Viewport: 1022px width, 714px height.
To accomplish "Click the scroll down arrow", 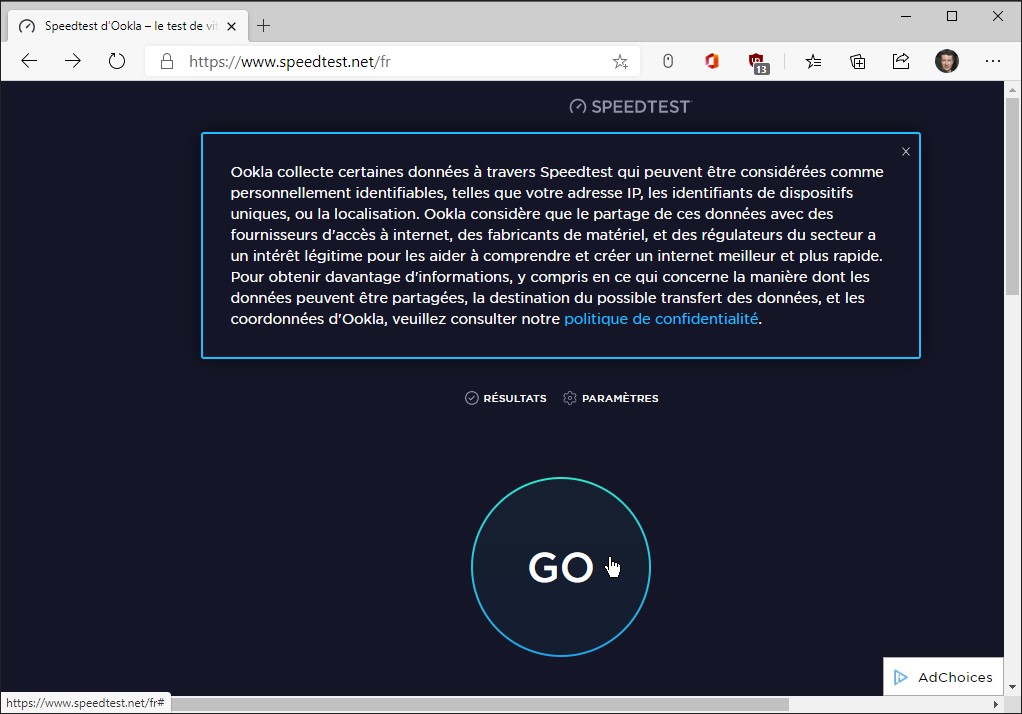I will (1012, 687).
